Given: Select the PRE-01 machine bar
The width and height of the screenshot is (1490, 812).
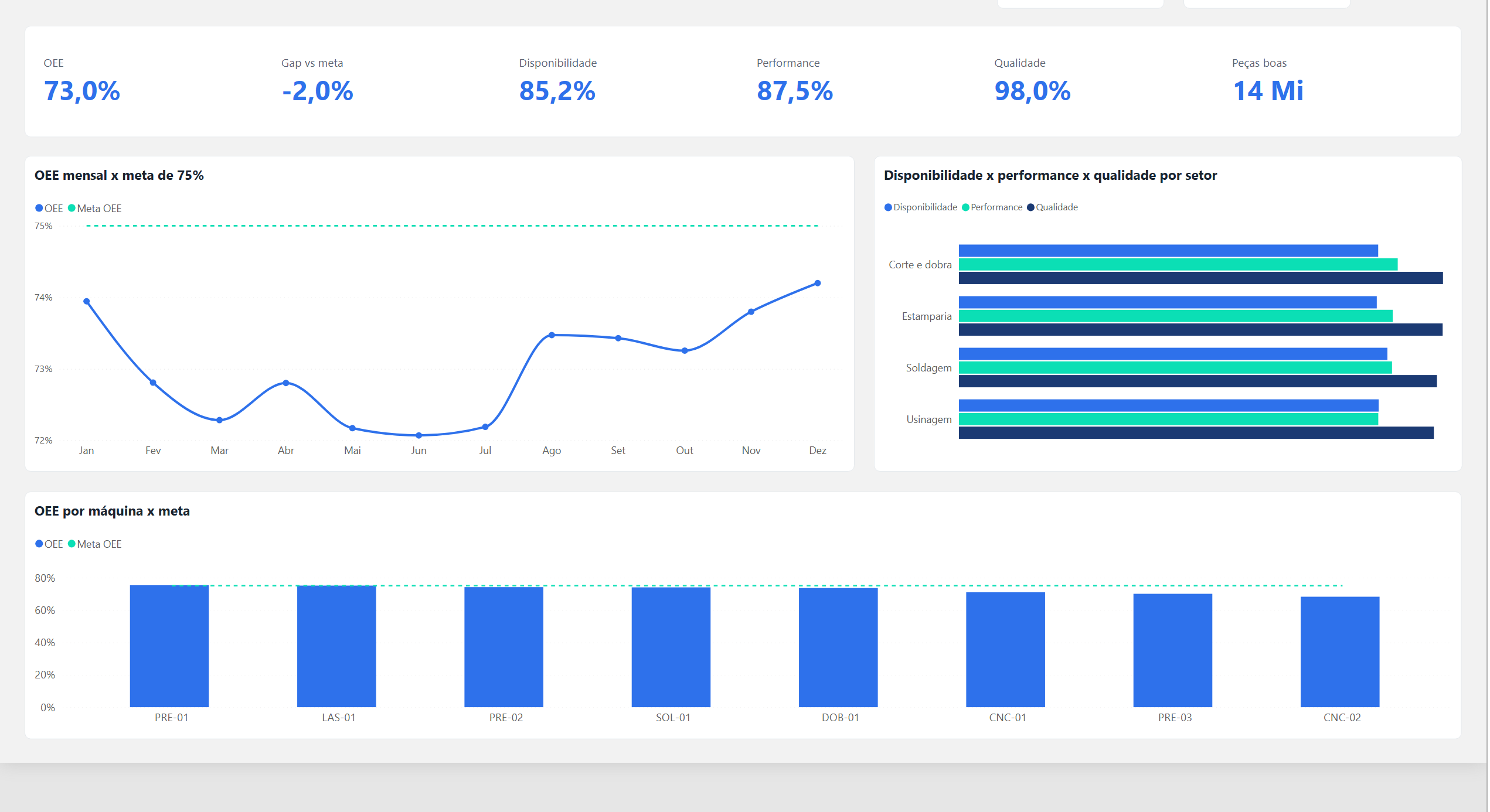Looking at the screenshot, I should [169, 646].
